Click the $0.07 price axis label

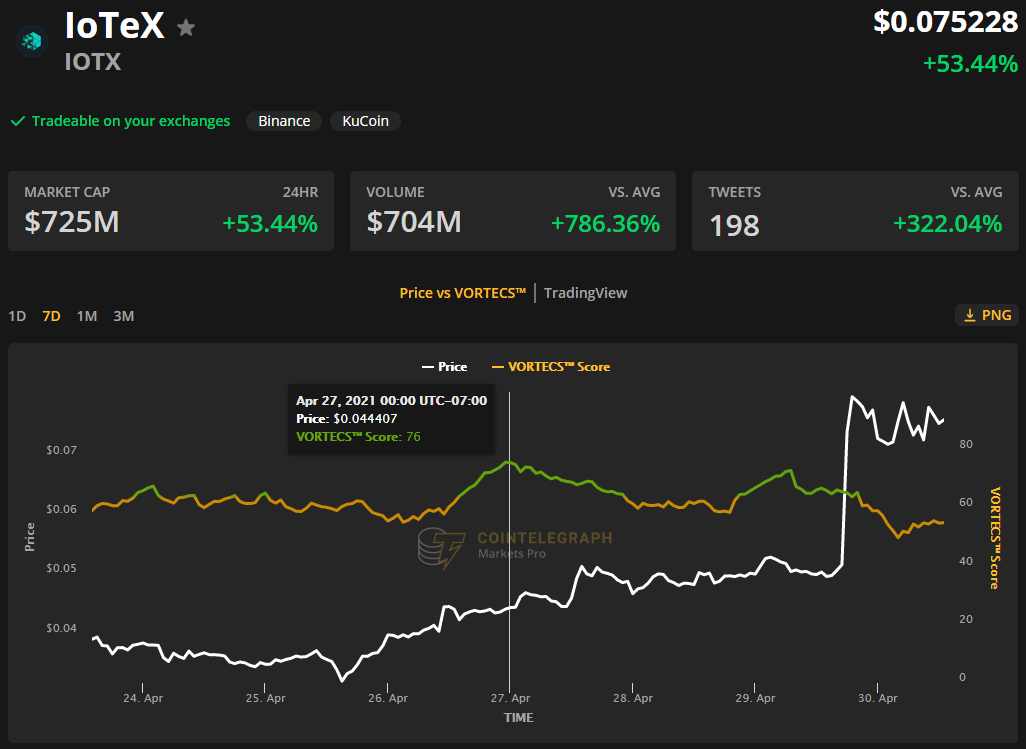click(62, 450)
